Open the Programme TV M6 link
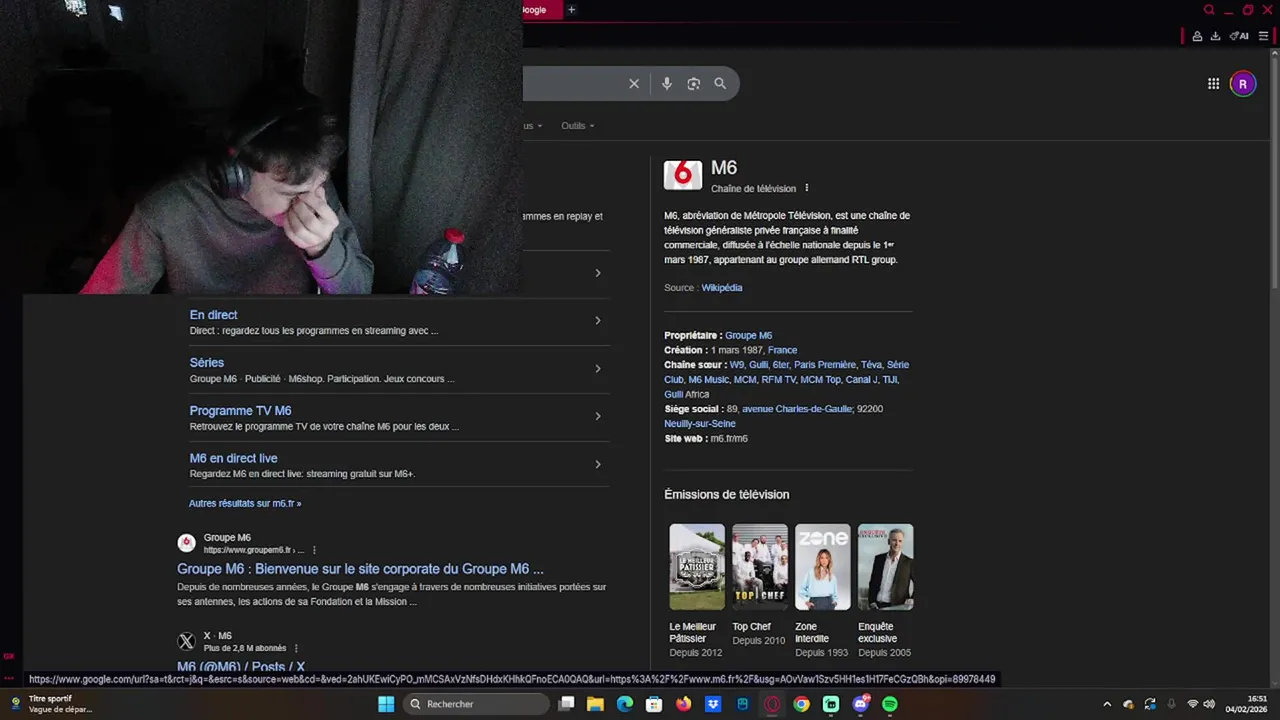Screen dimensions: 1280x720 click(x=240, y=411)
